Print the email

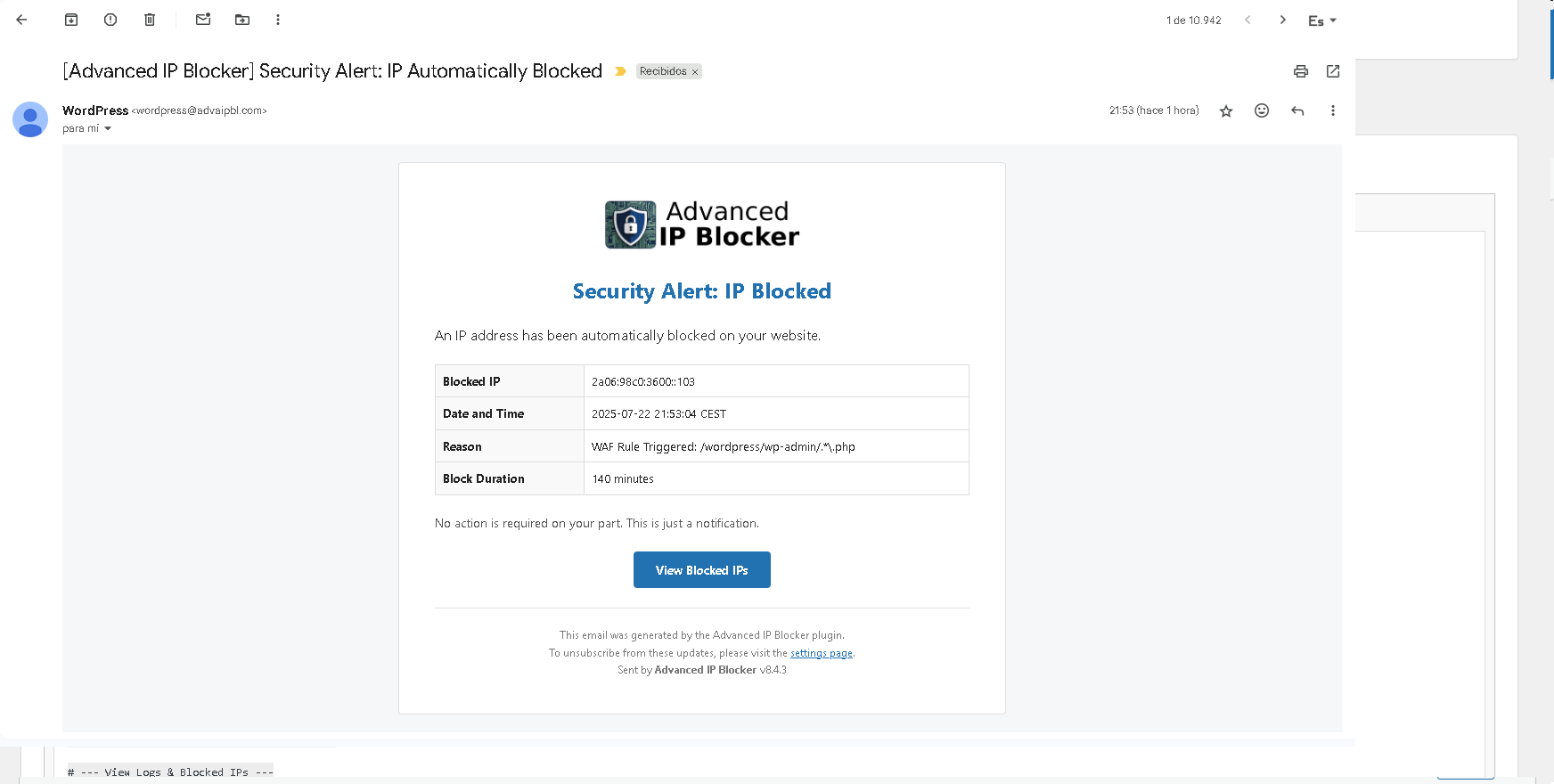[1301, 71]
